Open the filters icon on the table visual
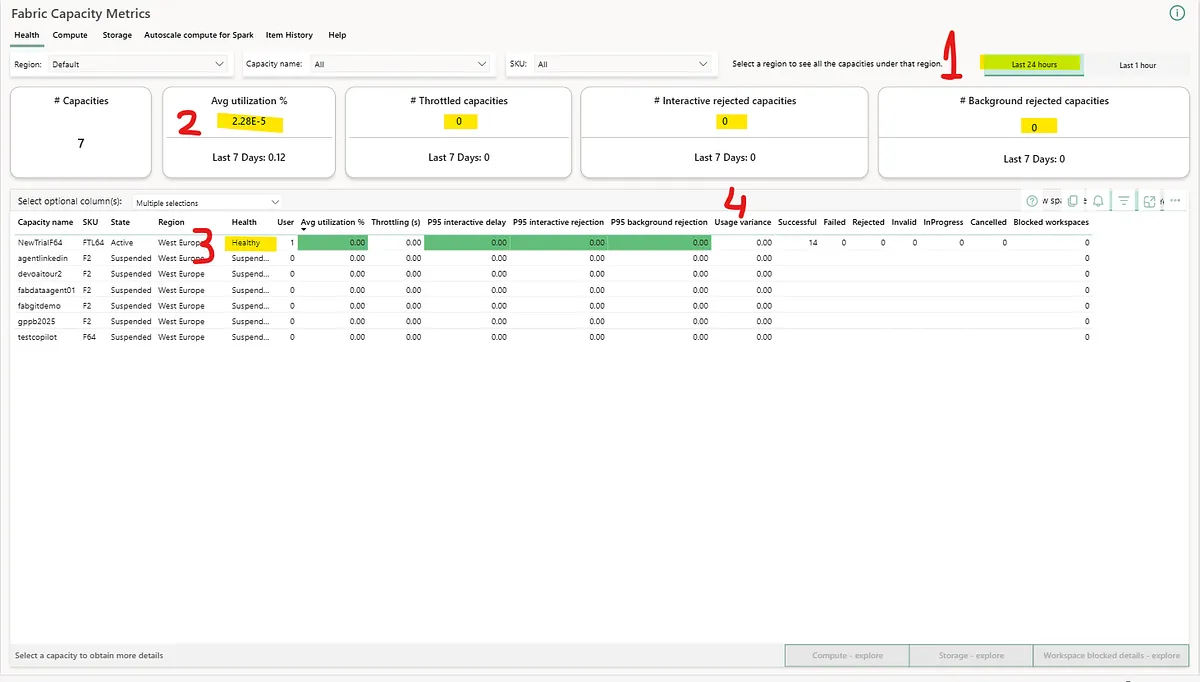The width and height of the screenshot is (1200, 682). pyautogui.click(x=1124, y=201)
